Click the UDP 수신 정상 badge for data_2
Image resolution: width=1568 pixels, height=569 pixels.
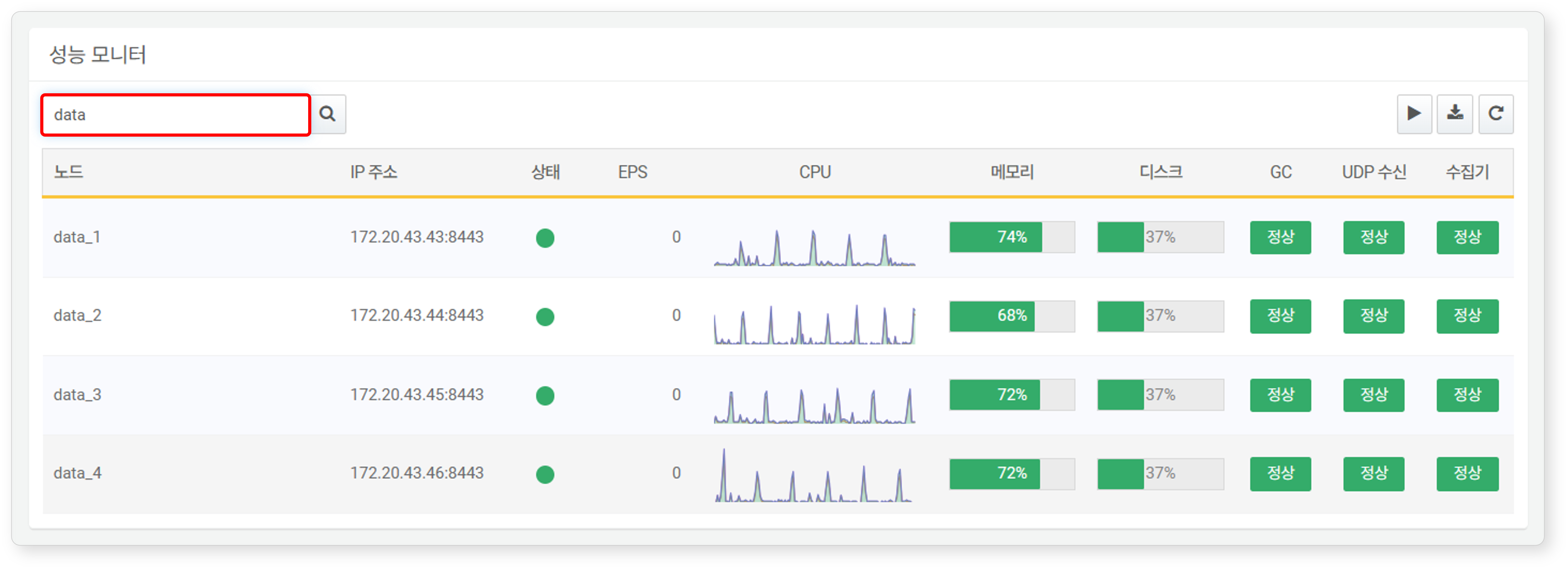tap(1374, 316)
